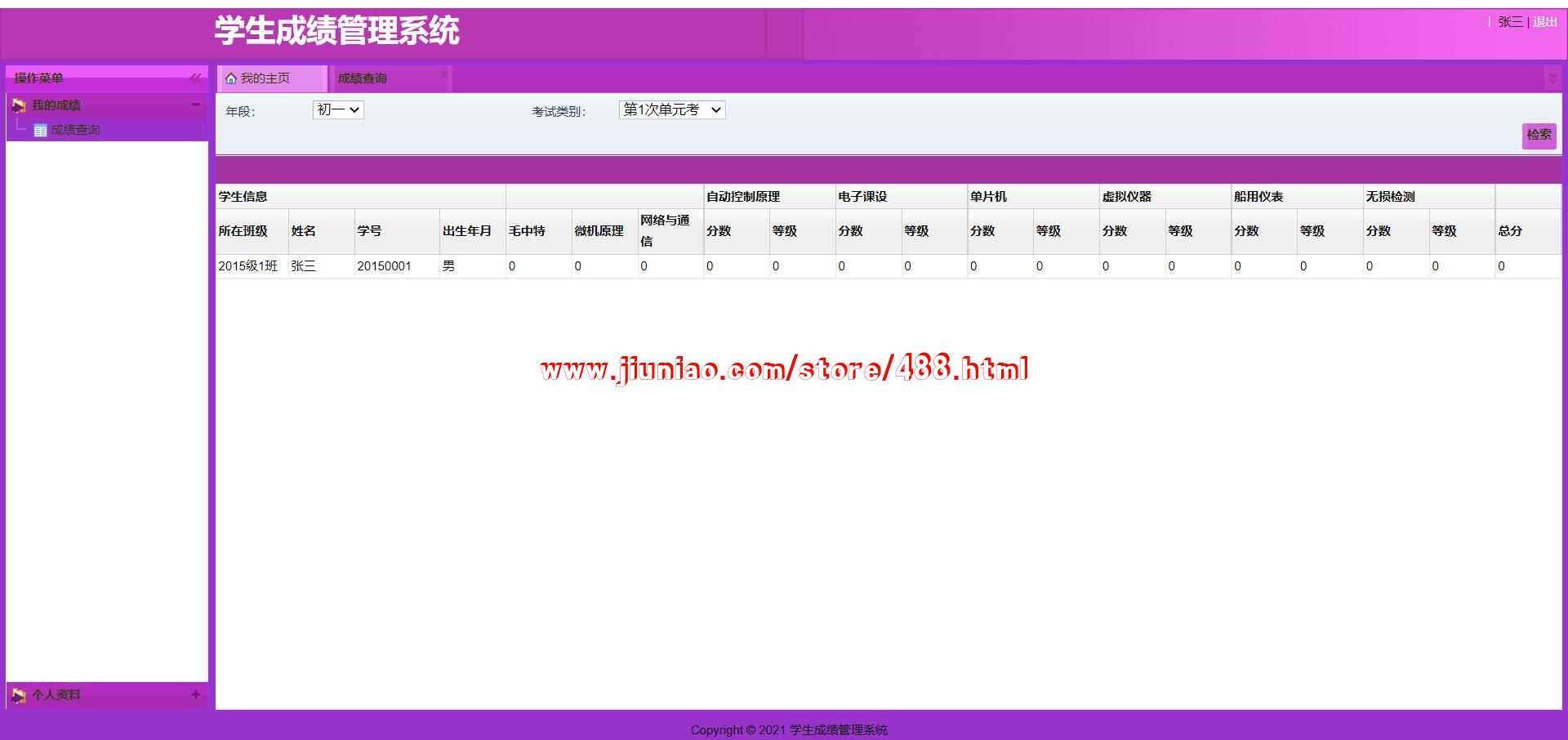The width and height of the screenshot is (1568, 740).
Task: Select the student number 20150001 cell
Action: coord(397,266)
